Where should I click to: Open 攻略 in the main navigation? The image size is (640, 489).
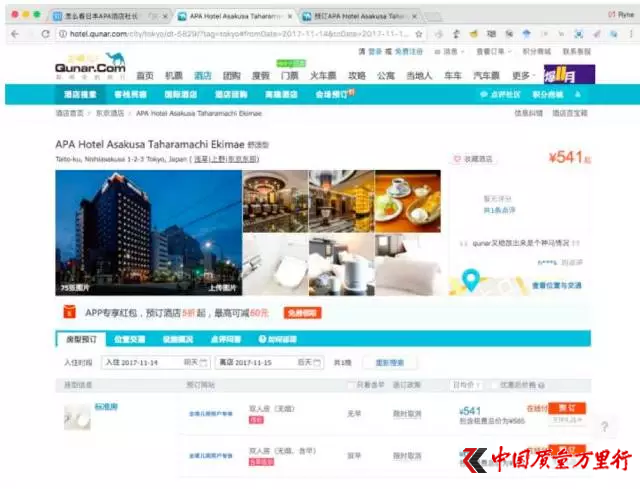click(x=357, y=76)
